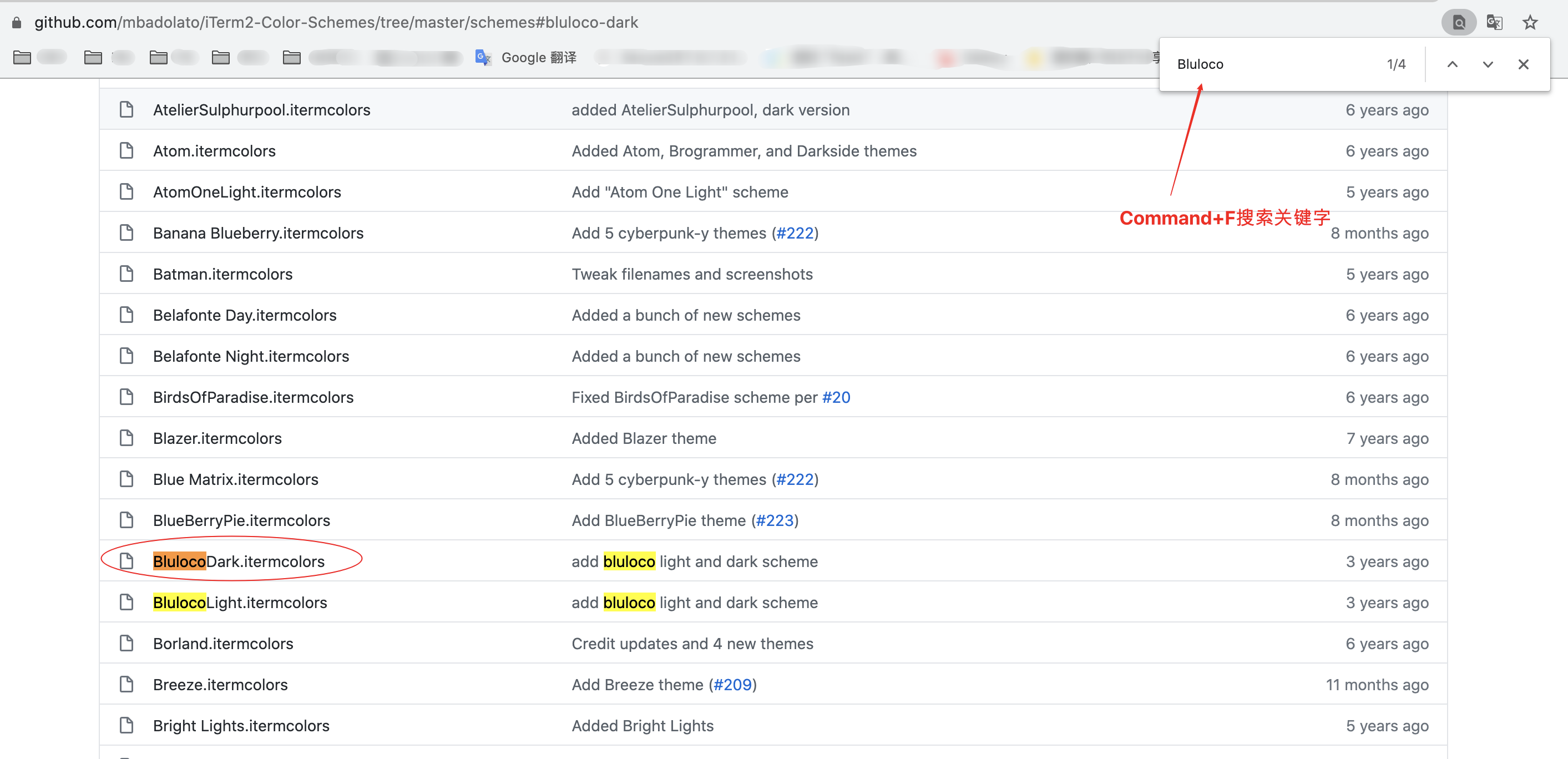The width and height of the screenshot is (1568, 759).
Task: Click the Google Translate icon near the star
Action: tap(1494, 22)
